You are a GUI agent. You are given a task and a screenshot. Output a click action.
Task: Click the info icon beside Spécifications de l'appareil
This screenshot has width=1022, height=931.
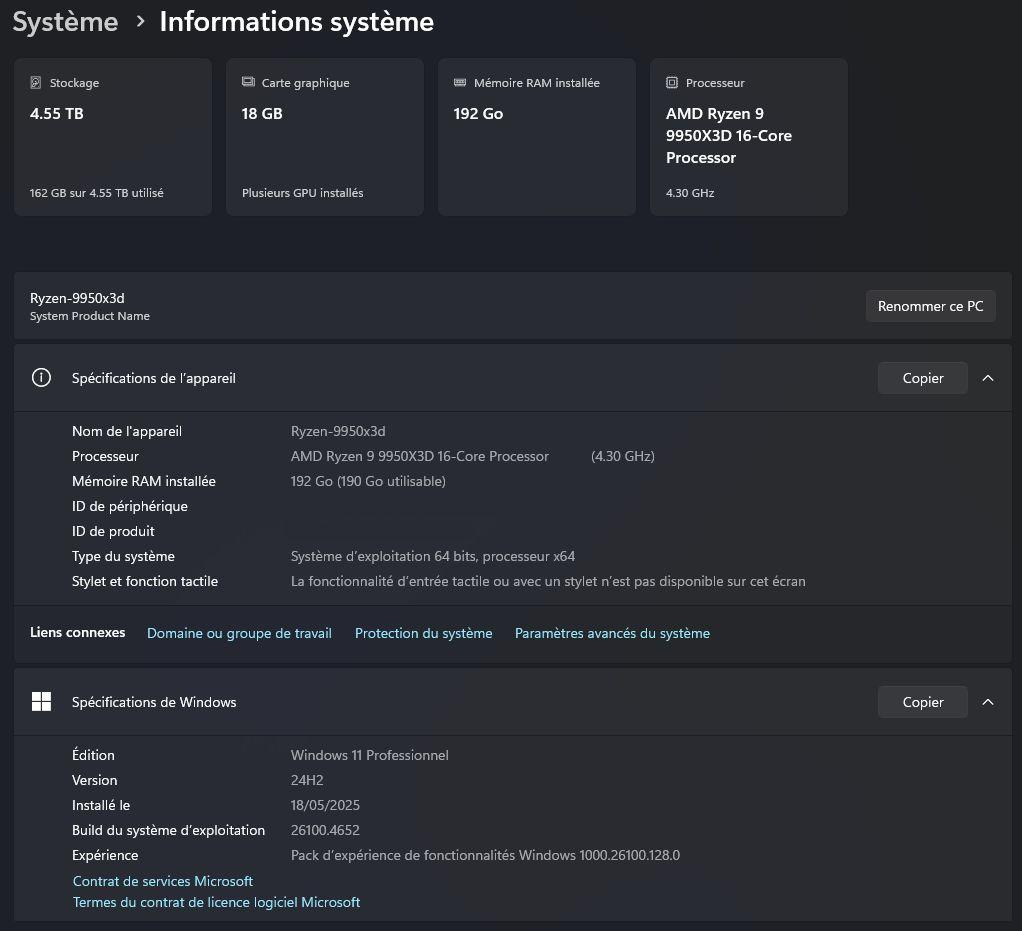click(x=41, y=378)
